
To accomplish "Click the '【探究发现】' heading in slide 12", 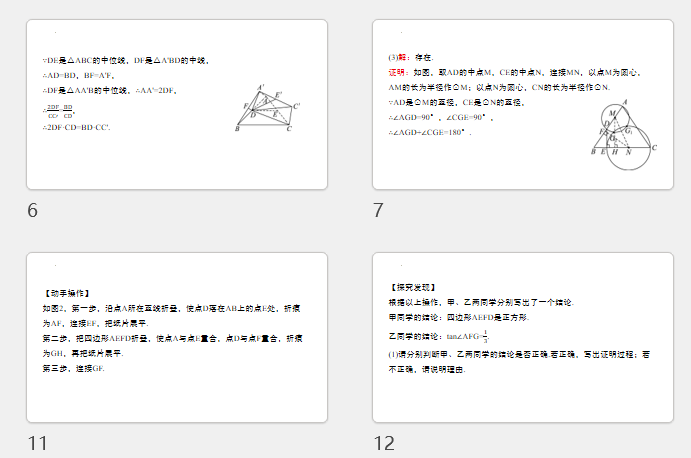I will coord(410,287).
